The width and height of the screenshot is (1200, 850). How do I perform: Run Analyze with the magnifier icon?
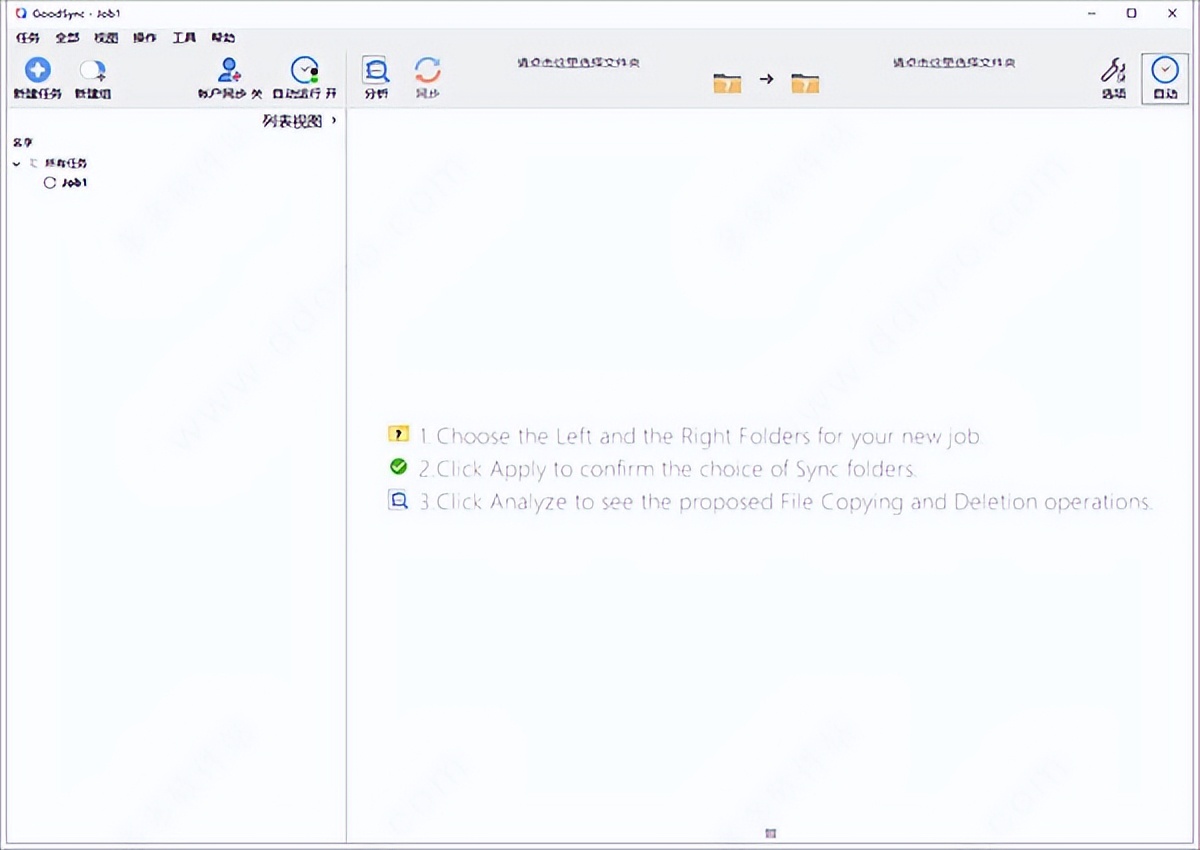pos(376,70)
